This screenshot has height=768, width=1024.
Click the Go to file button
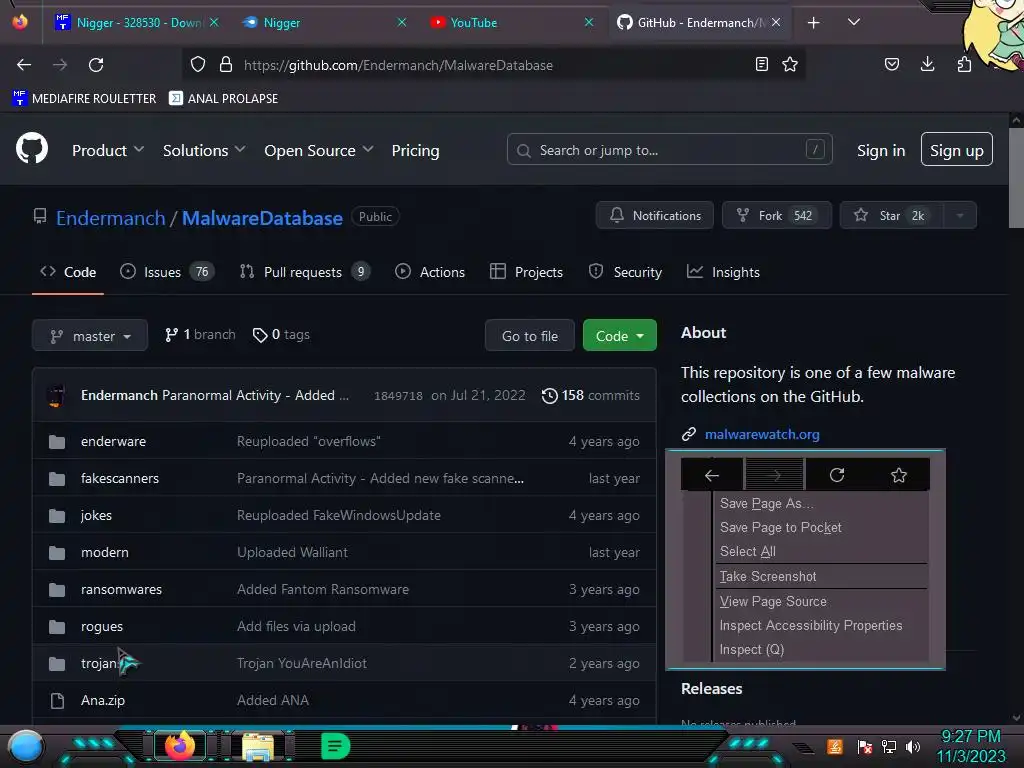tap(530, 336)
